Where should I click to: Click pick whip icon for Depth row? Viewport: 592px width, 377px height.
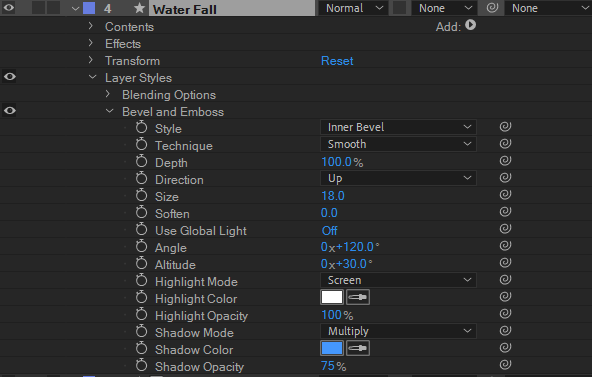[x=505, y=161]
